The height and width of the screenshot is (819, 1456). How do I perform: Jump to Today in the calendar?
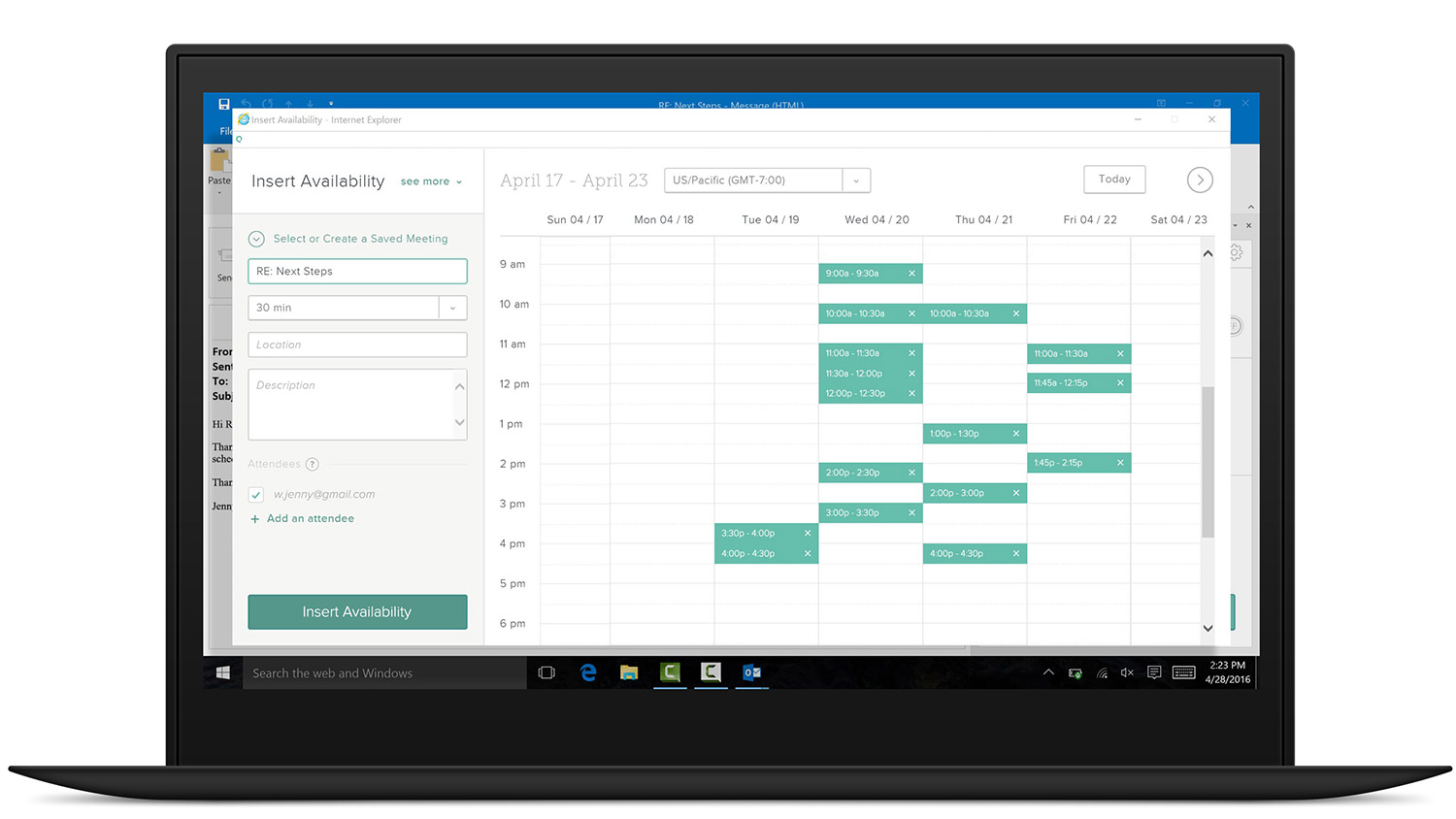click(x=1114, y=180)
